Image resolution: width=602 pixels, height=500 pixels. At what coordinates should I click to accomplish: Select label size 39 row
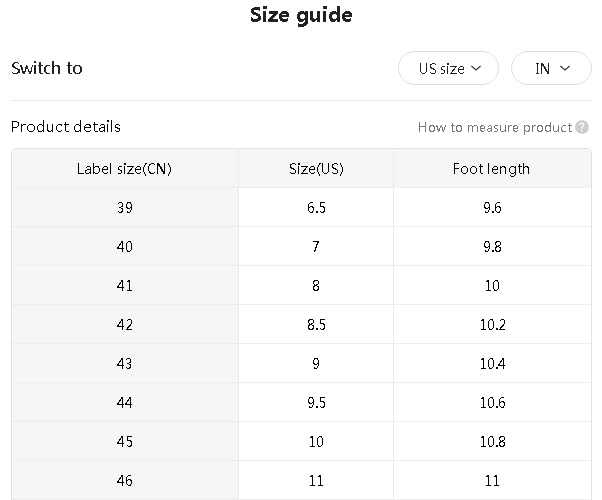[x=124, y=208]
